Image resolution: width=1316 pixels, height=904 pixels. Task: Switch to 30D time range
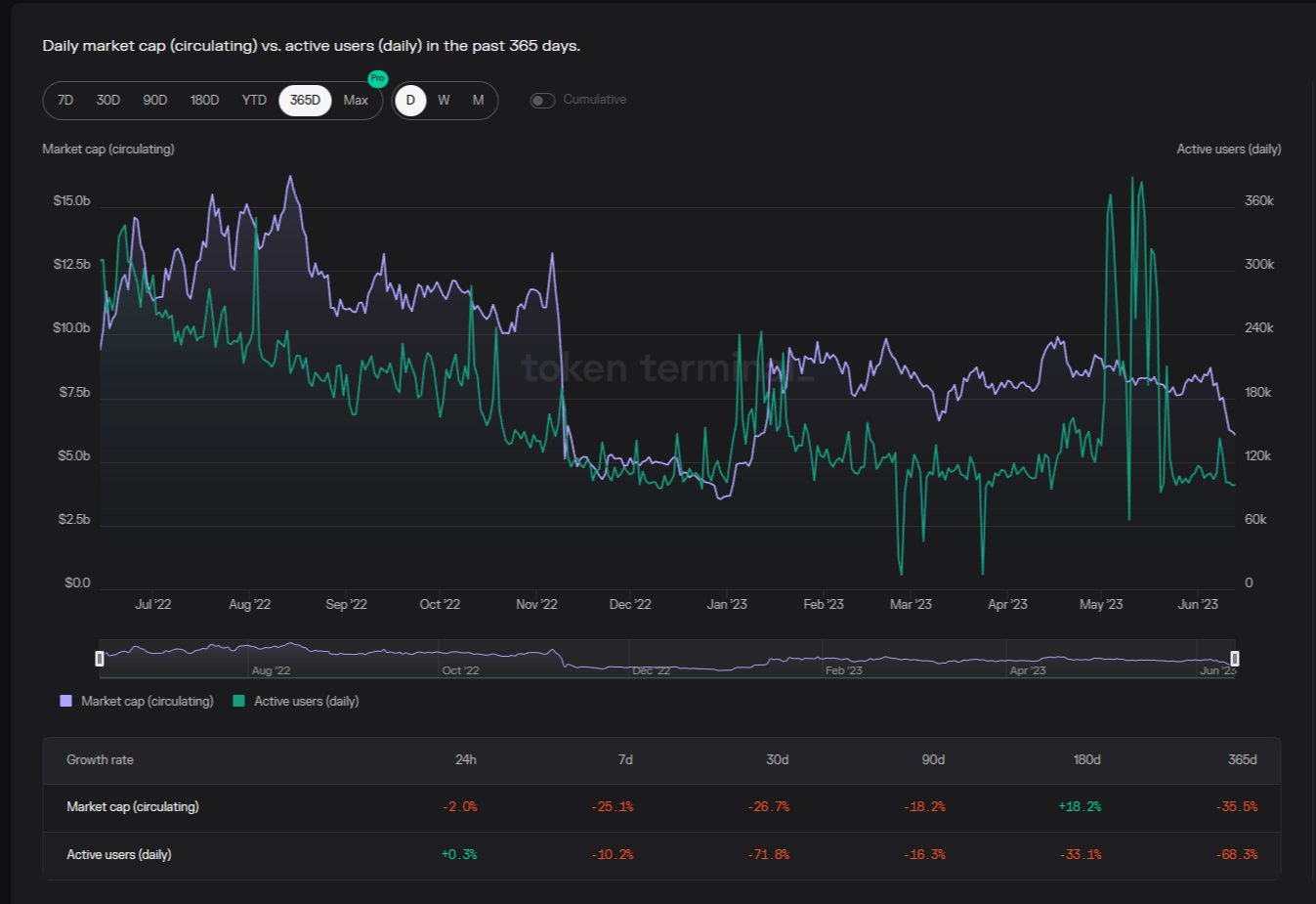click(x=107, y=101)
